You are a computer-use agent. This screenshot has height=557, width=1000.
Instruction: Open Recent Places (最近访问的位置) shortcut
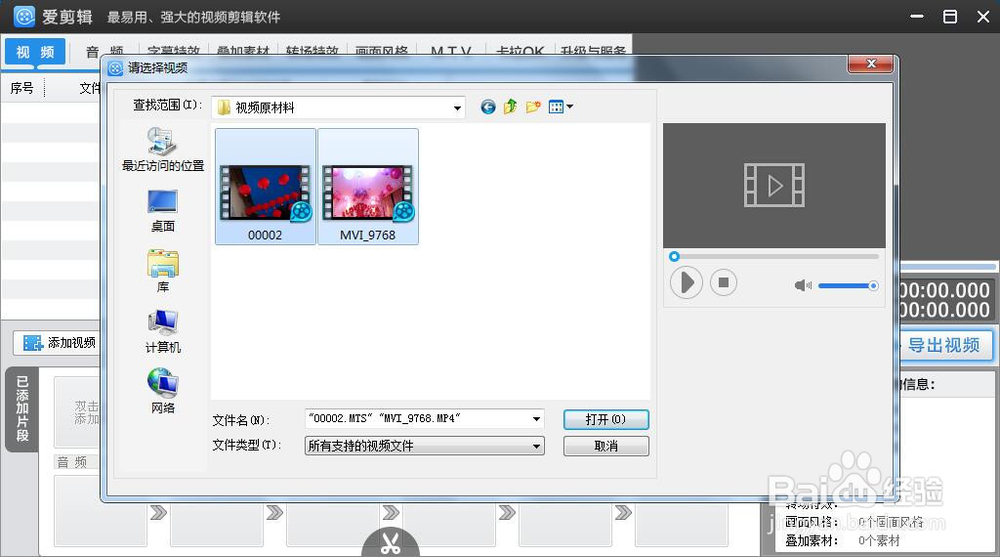[163, 149]
